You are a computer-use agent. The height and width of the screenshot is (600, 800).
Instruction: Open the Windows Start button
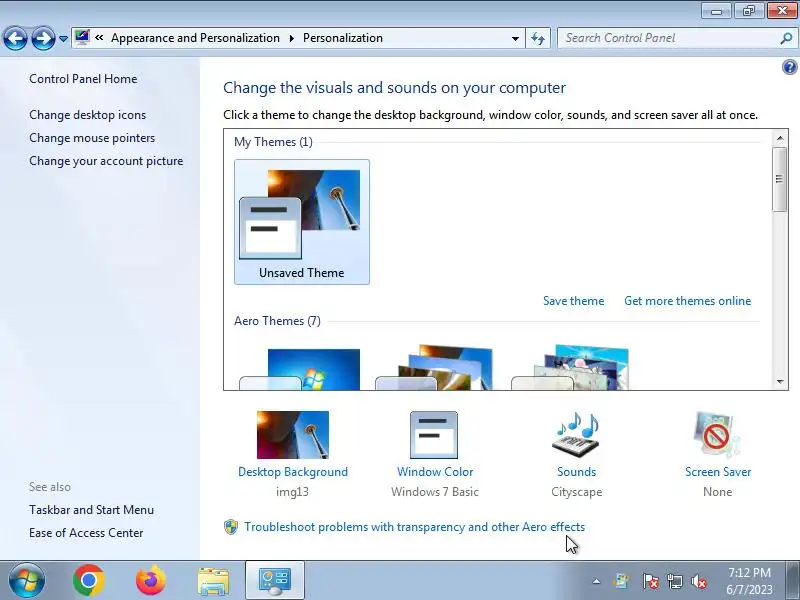pos(27,580)
